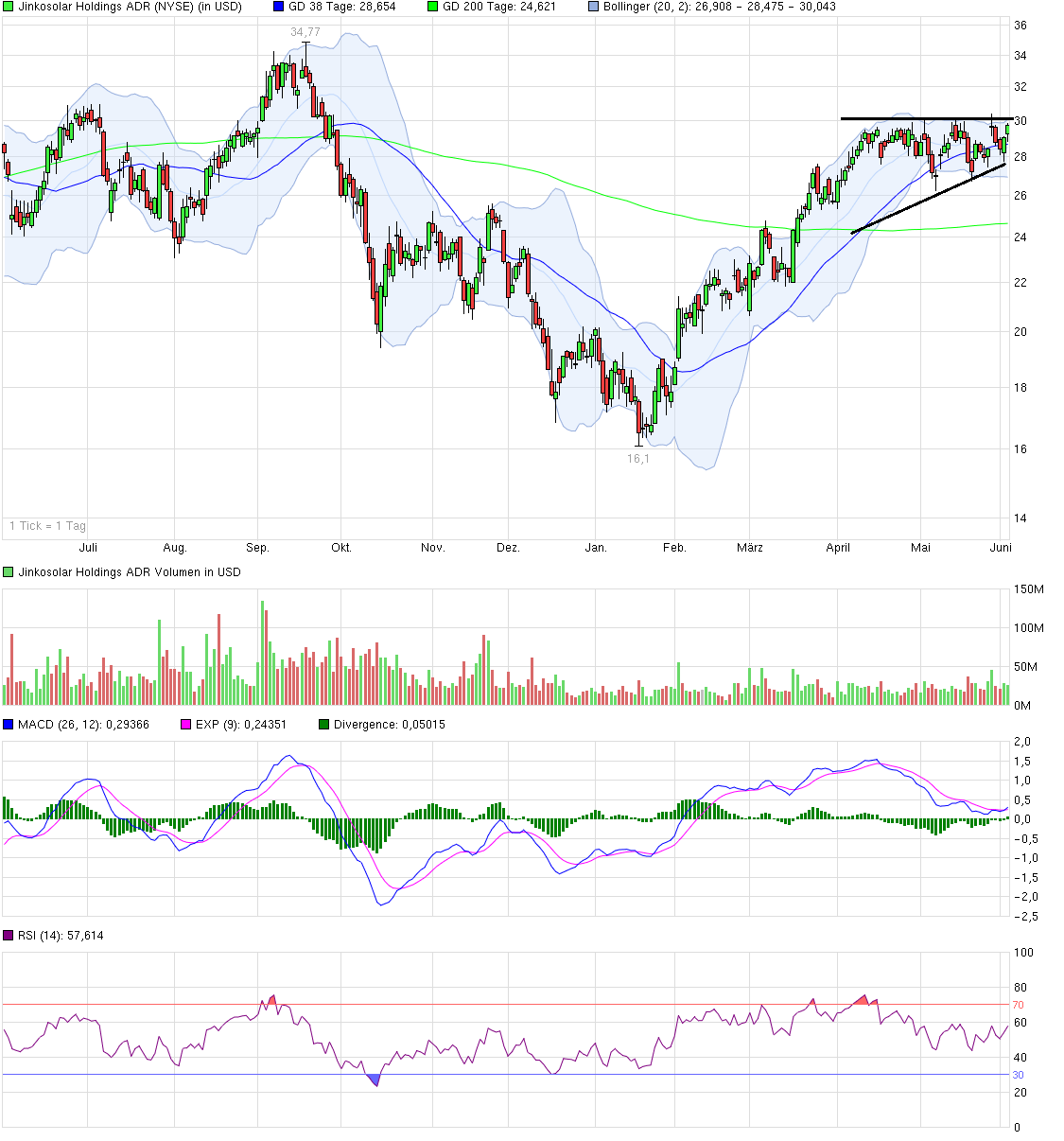
Task: Click the Volumen legend green swatch
Action: (9, 572)
